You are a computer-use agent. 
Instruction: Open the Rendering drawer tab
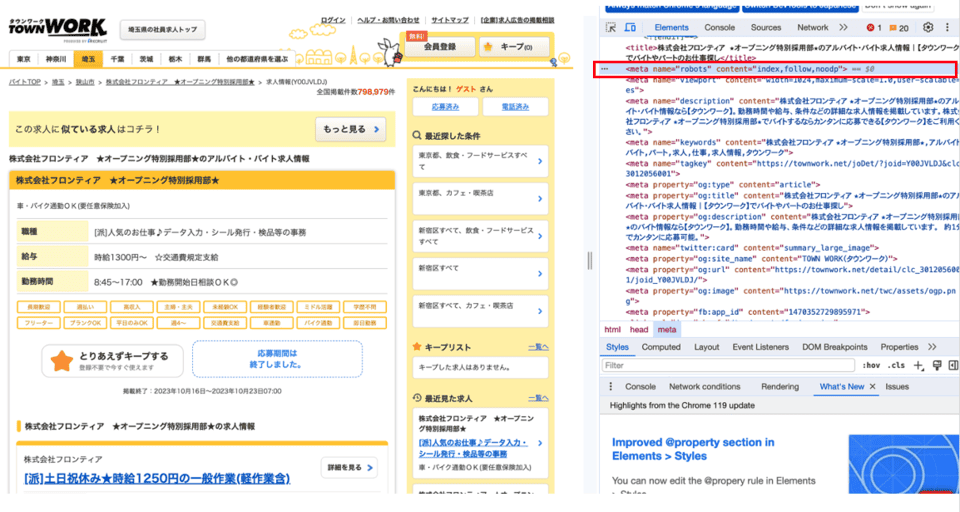click(x=780, y=386)
